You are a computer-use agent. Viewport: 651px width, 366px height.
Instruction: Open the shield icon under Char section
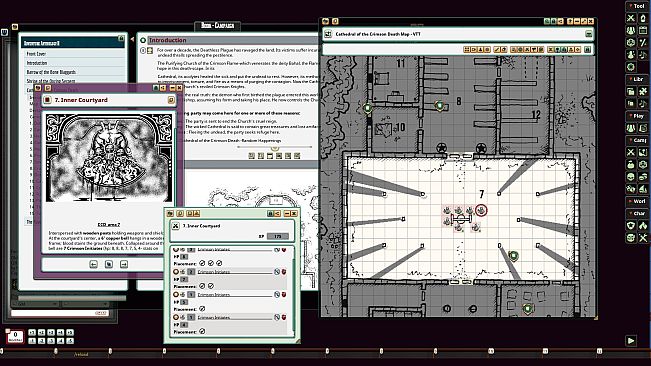coord(631,226)
